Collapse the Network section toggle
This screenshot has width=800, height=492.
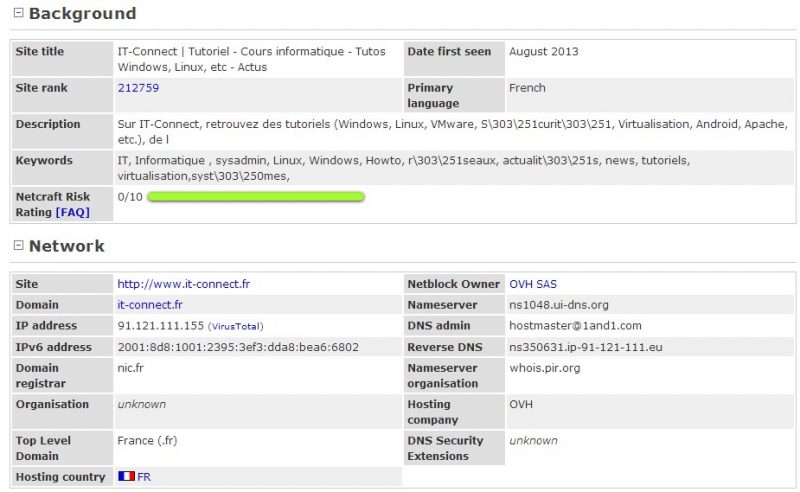coord(18,246)
